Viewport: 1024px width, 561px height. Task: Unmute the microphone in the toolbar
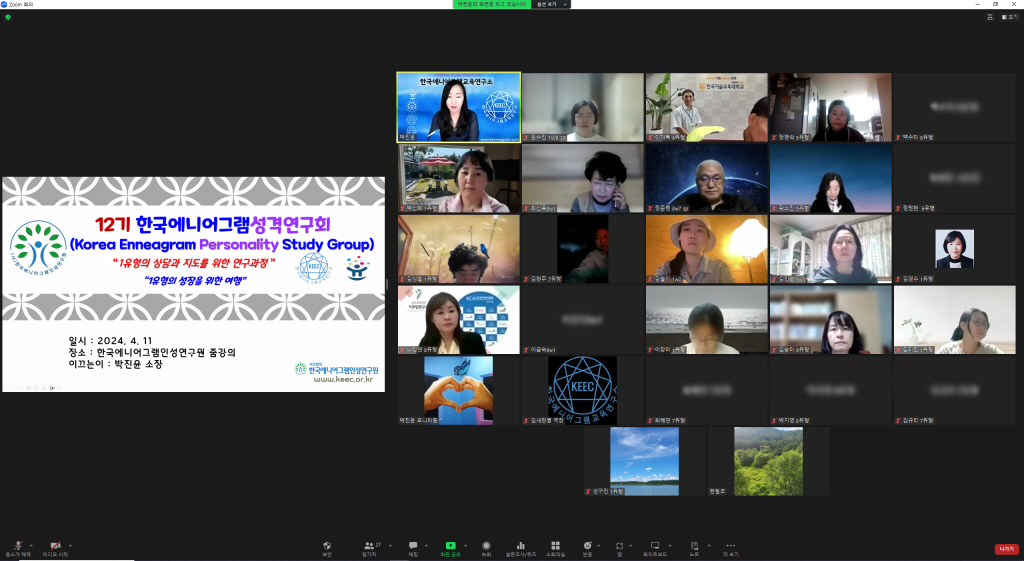(x=18, y=547)
